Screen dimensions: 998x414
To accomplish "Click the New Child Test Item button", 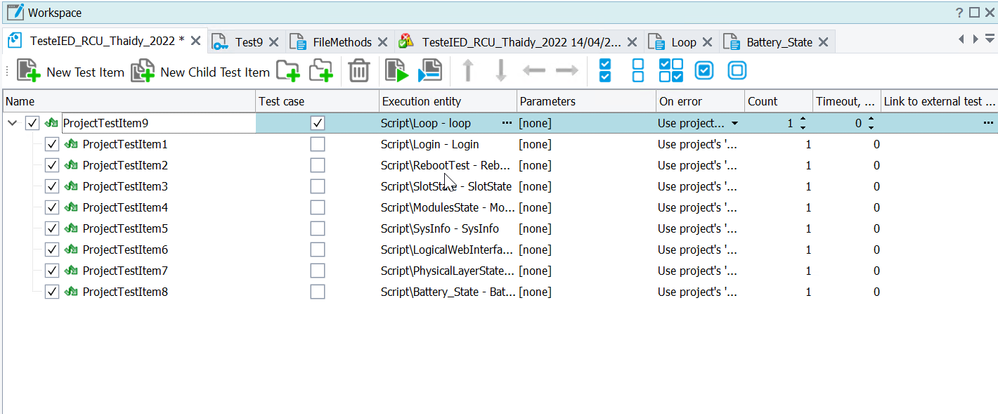I will point(201,72).
